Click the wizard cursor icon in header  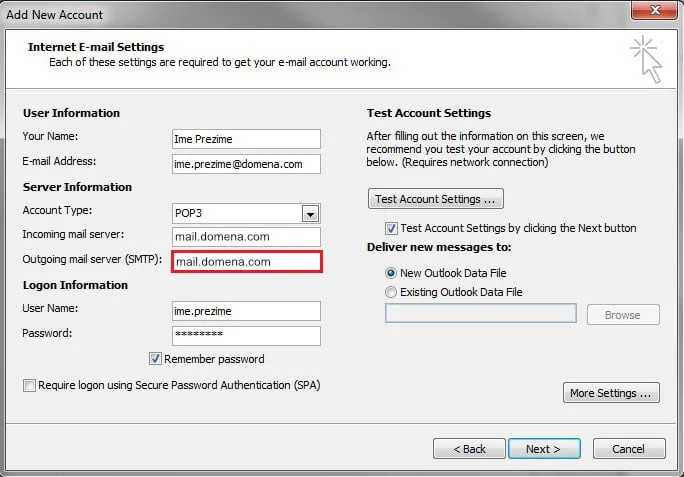pos(646,60)
